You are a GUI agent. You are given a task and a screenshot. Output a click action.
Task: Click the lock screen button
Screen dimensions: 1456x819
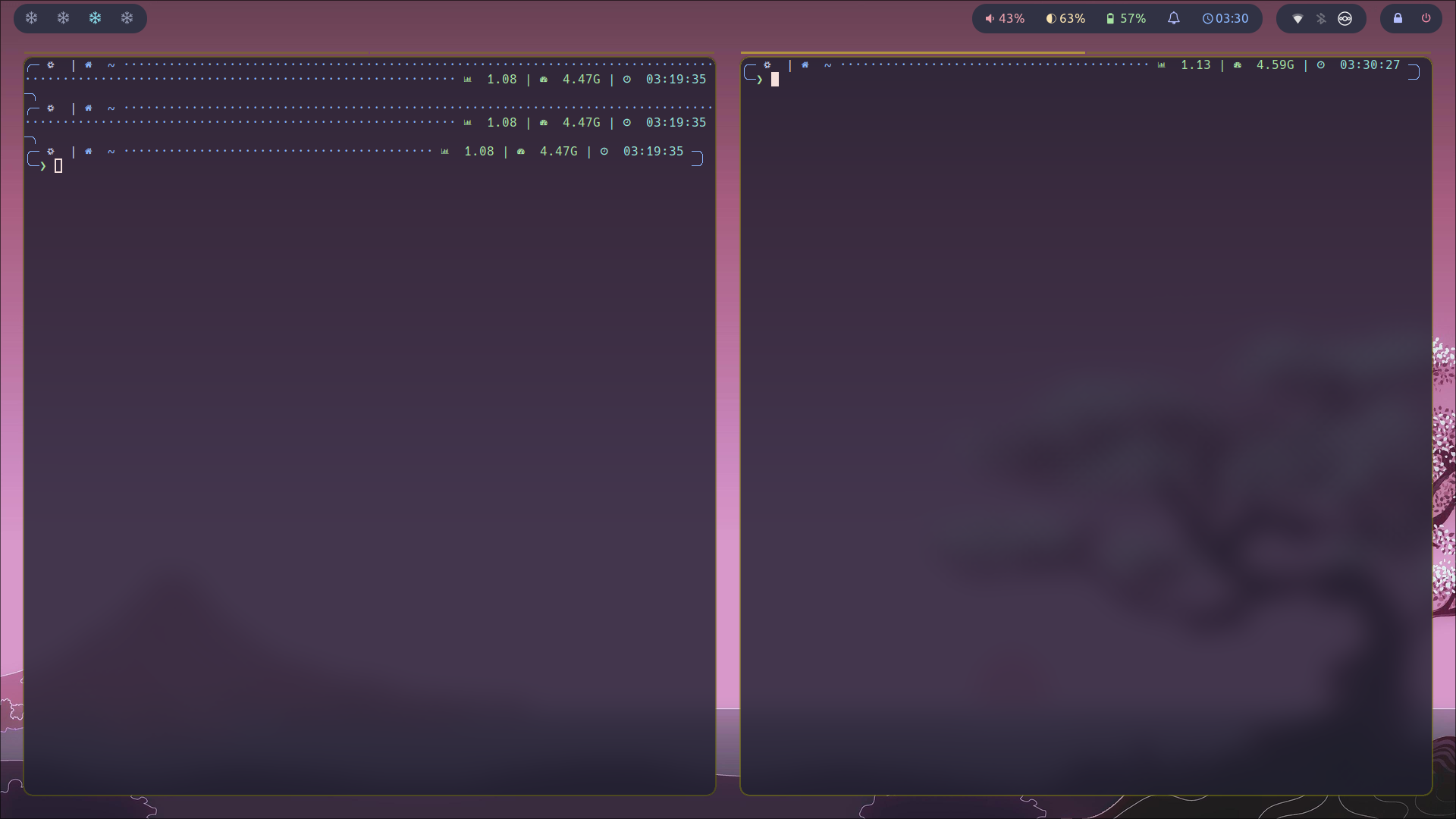point(1398,17)
